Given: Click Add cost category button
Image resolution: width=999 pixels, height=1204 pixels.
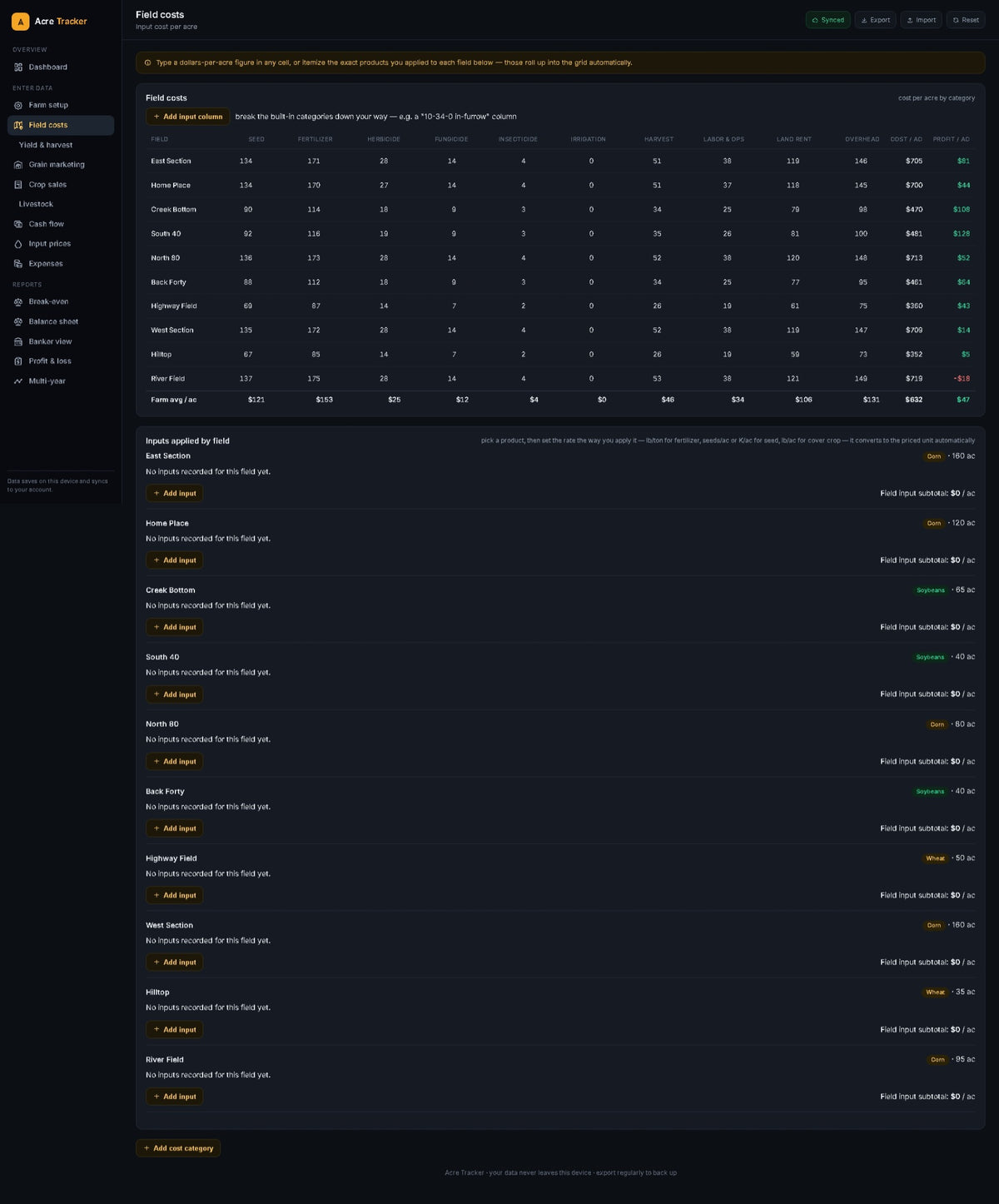Looking at the screenshot, I should pyautogui.click(x=178, y=1148).
